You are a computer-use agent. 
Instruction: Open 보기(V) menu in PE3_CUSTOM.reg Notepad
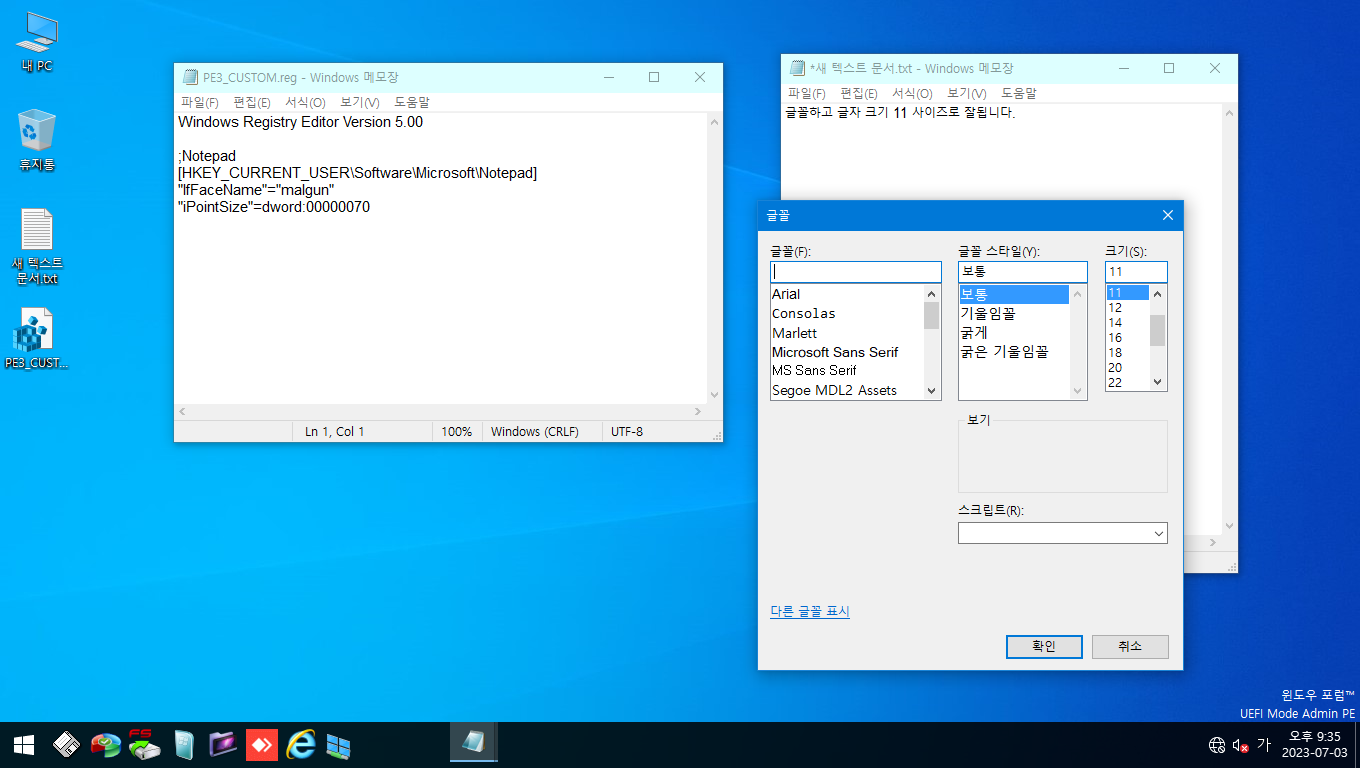pyautogui.click(x=360, y=102)
